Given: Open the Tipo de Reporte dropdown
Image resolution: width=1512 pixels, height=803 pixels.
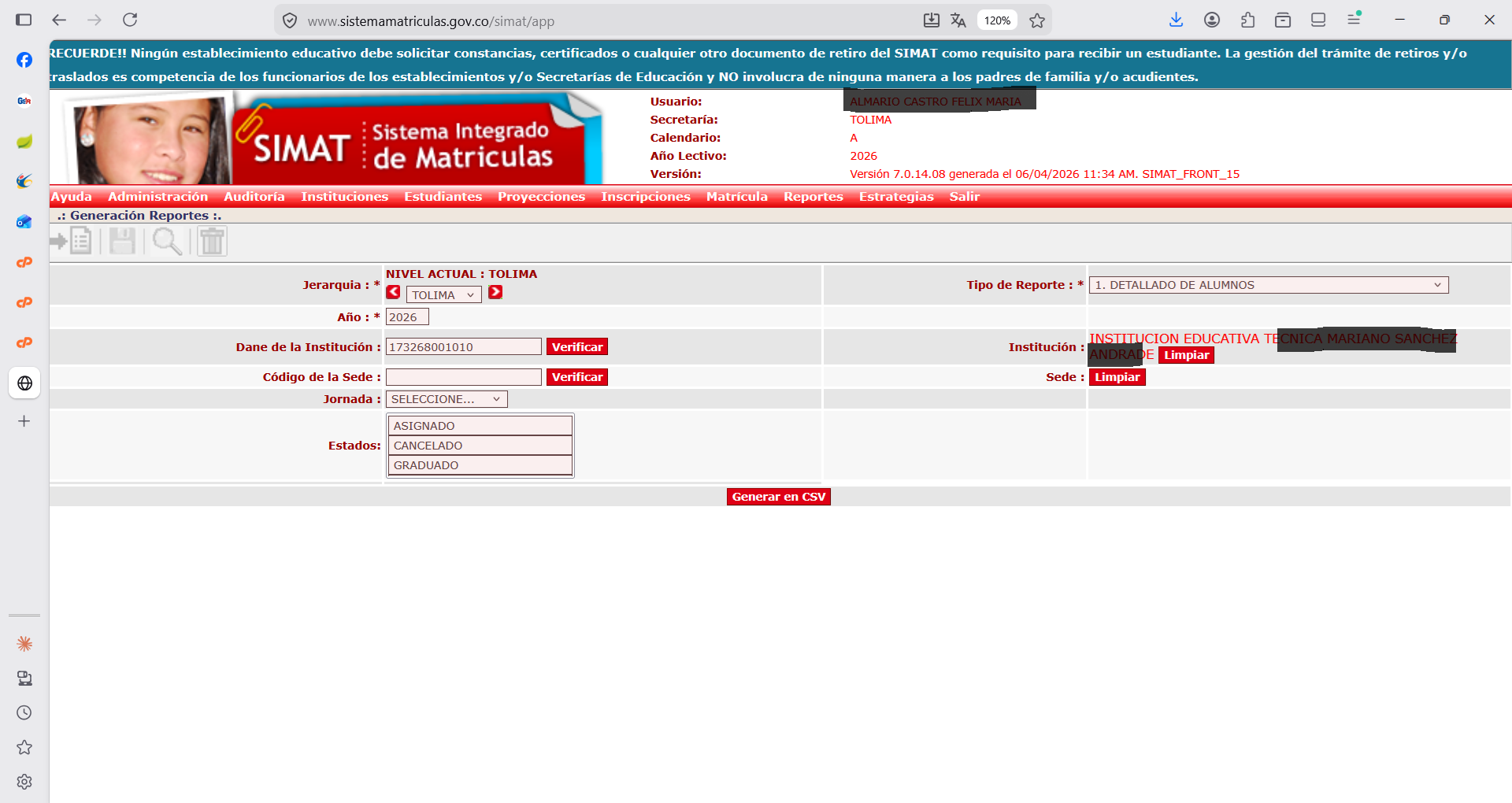Looking at the screenshot, I should click(1269, 285).
